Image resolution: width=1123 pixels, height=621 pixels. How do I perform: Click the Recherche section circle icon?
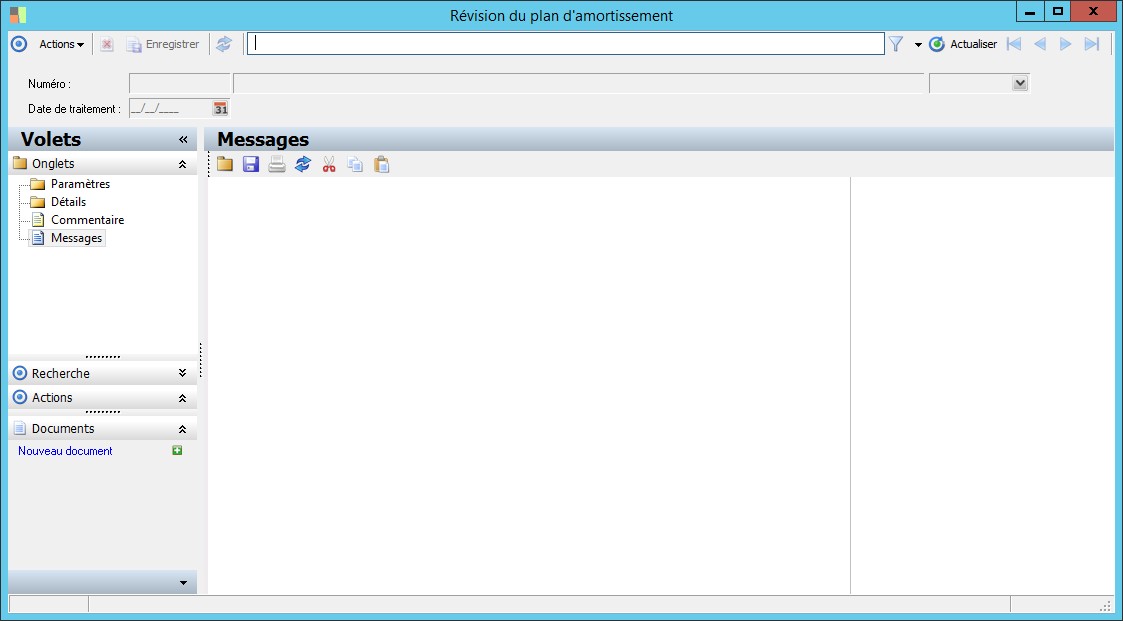20,373
